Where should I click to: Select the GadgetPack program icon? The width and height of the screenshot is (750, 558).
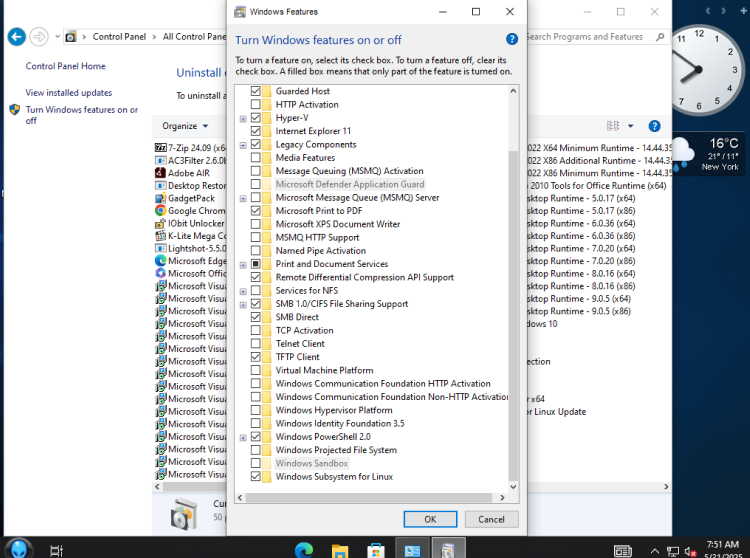(161, 198)
